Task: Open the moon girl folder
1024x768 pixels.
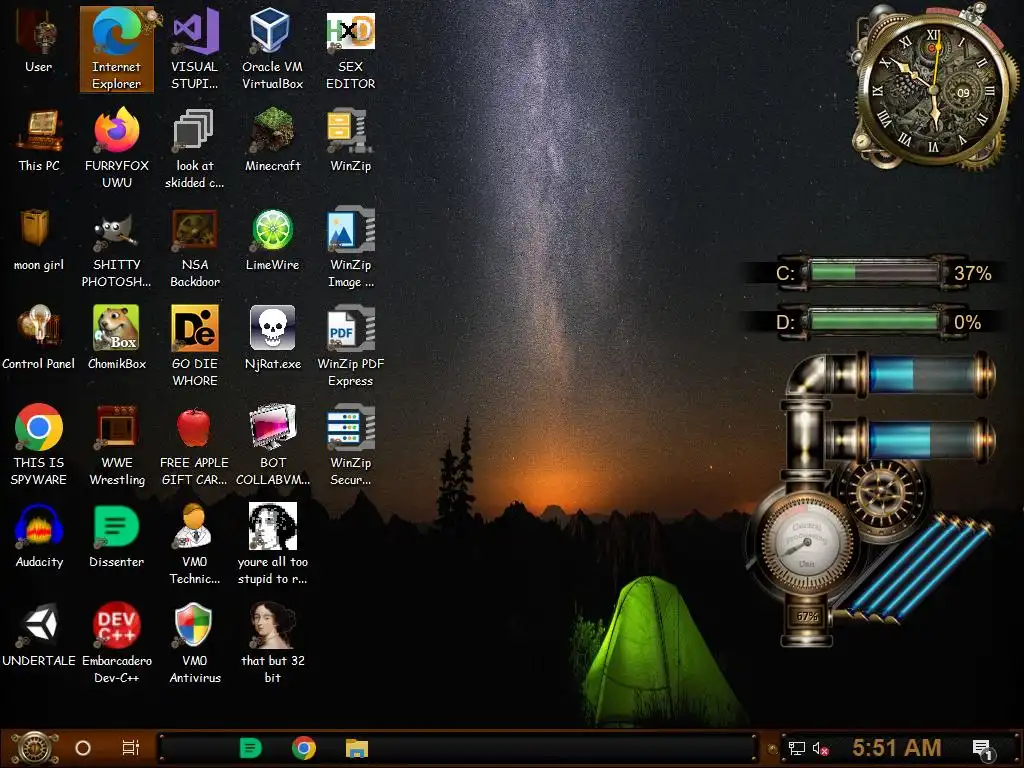Action: [39, 240]
